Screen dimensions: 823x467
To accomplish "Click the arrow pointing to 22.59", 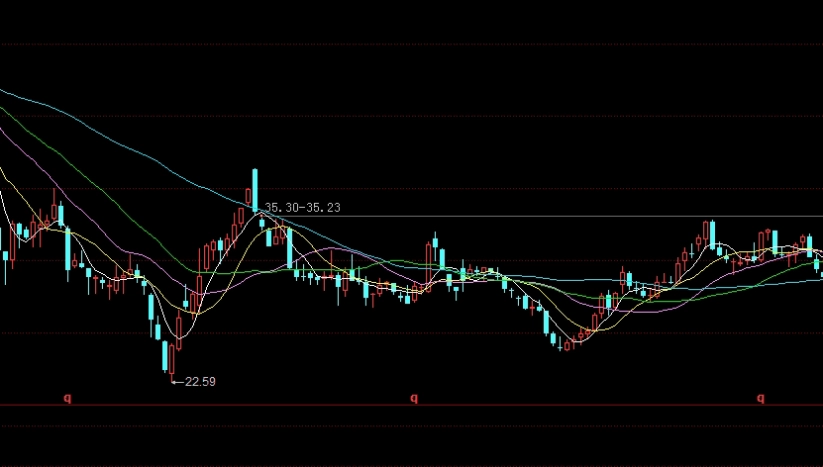I will 177,381.
